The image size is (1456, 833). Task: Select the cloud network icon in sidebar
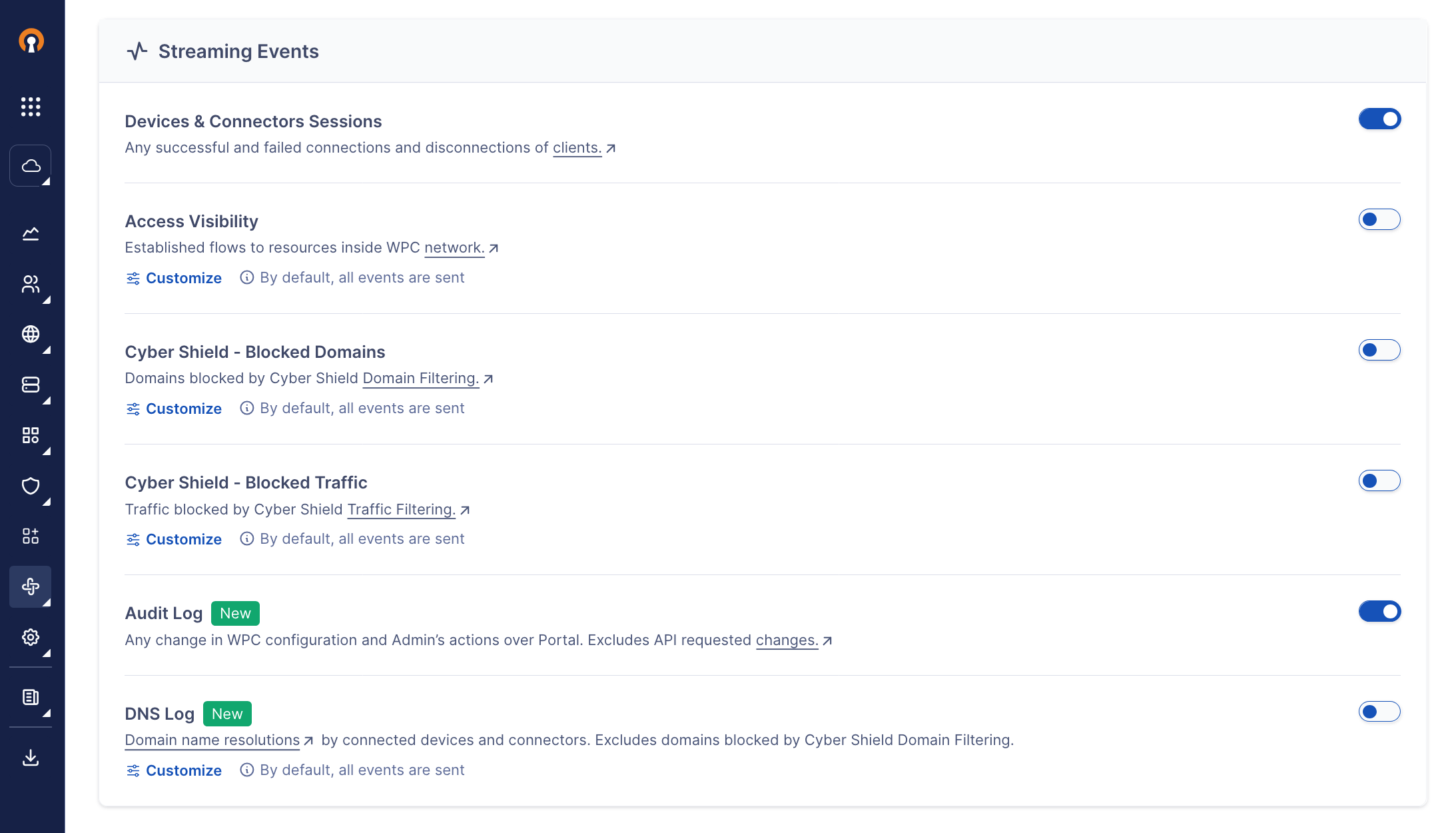(30, 165)
